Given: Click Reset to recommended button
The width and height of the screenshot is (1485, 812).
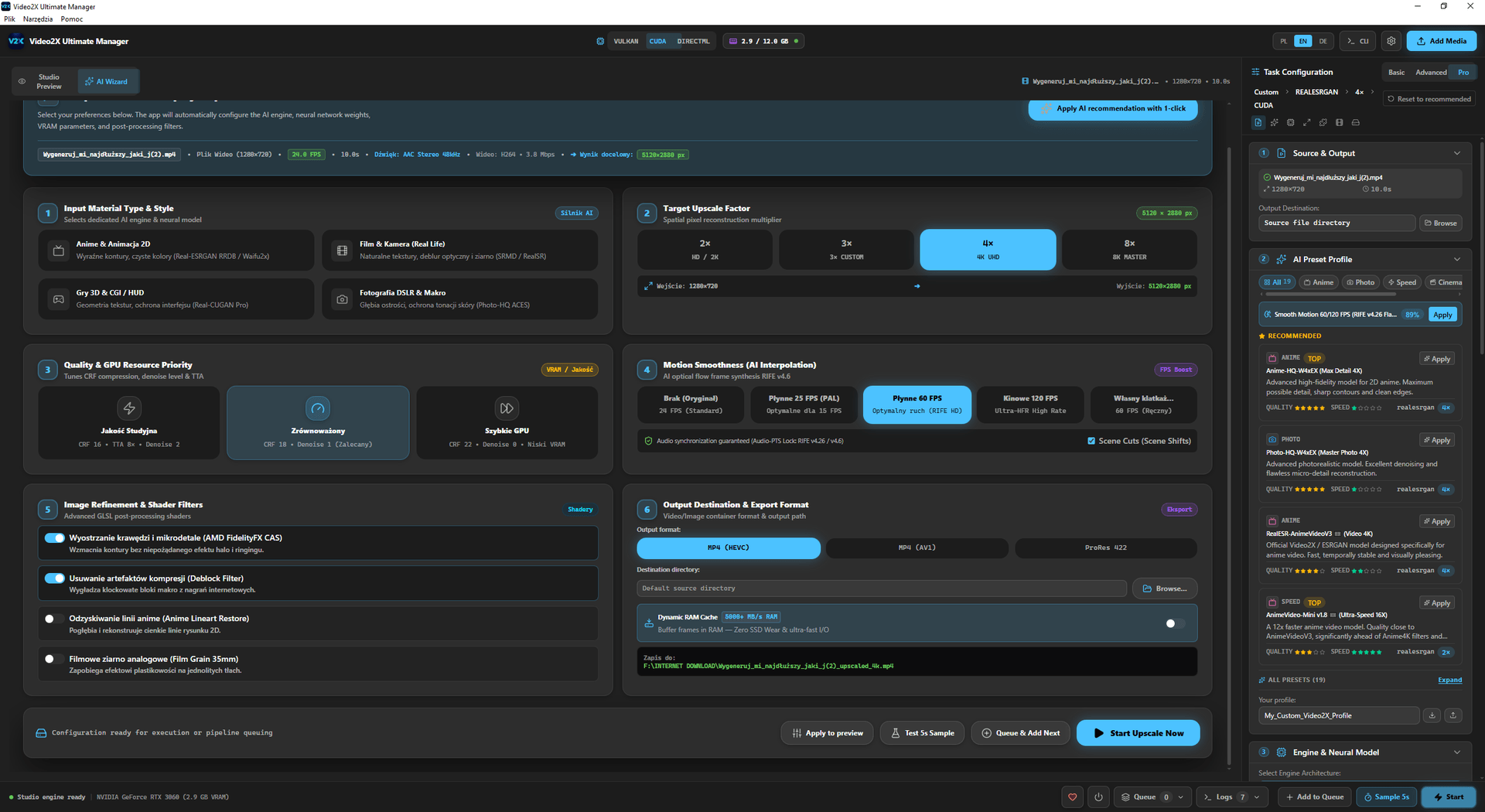Looking at the screenshot, I should point(1429,99).
